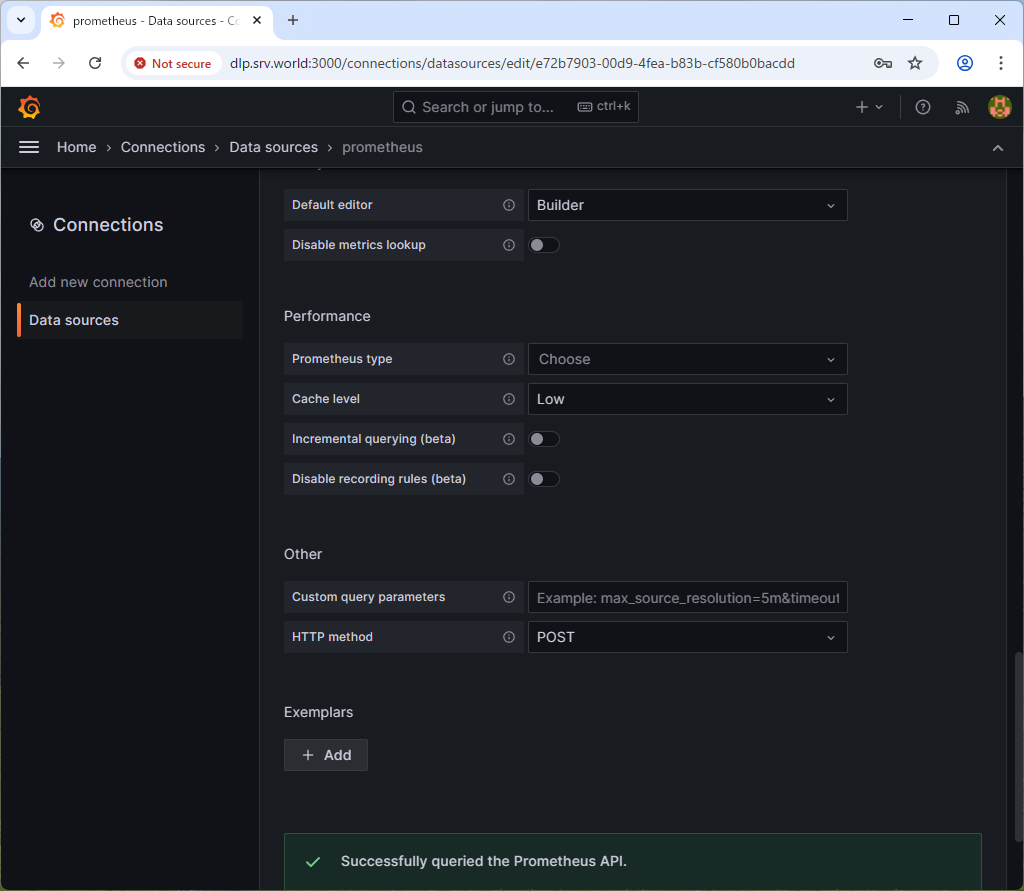Go to Connections breadcrumb
Screen dimensions: 1024x891
click(x=163, y=148)
